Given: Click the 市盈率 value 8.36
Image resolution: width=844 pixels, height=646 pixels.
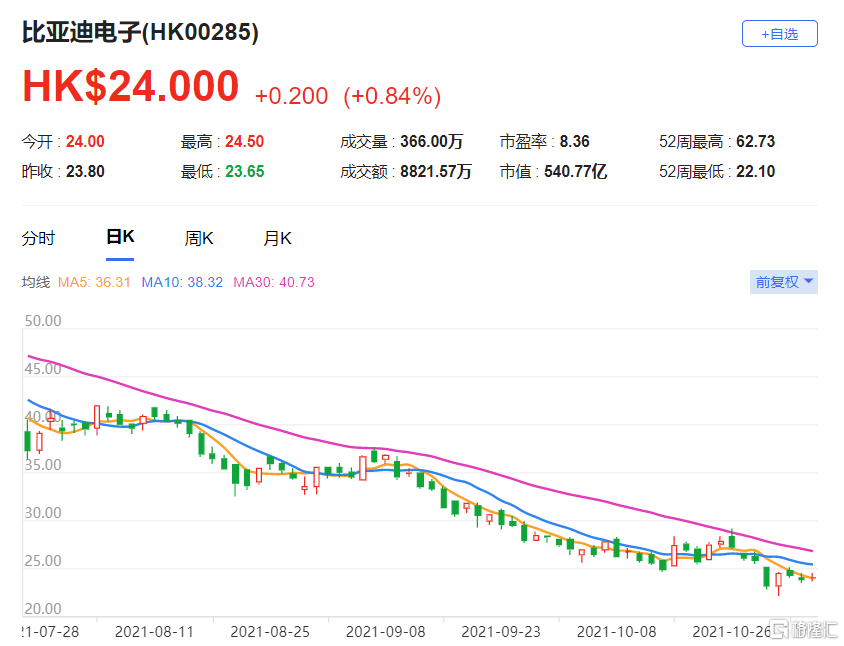Looking at the screenshot, I should click(574, 142).
